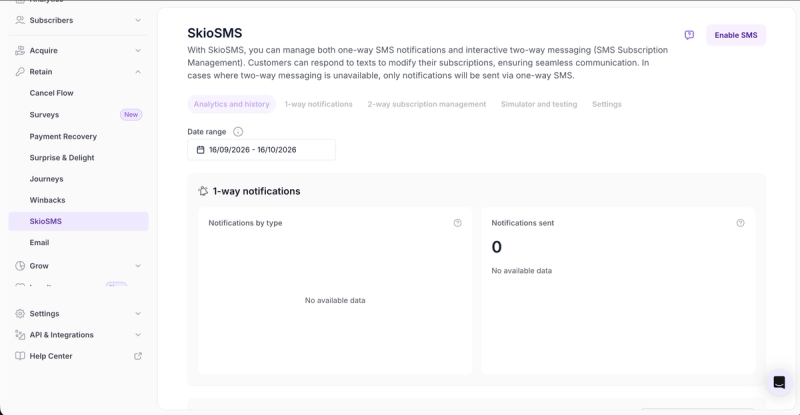
Task: Click the API & Integrations icon
Action: pyautogui.click(x=20, y=335)
